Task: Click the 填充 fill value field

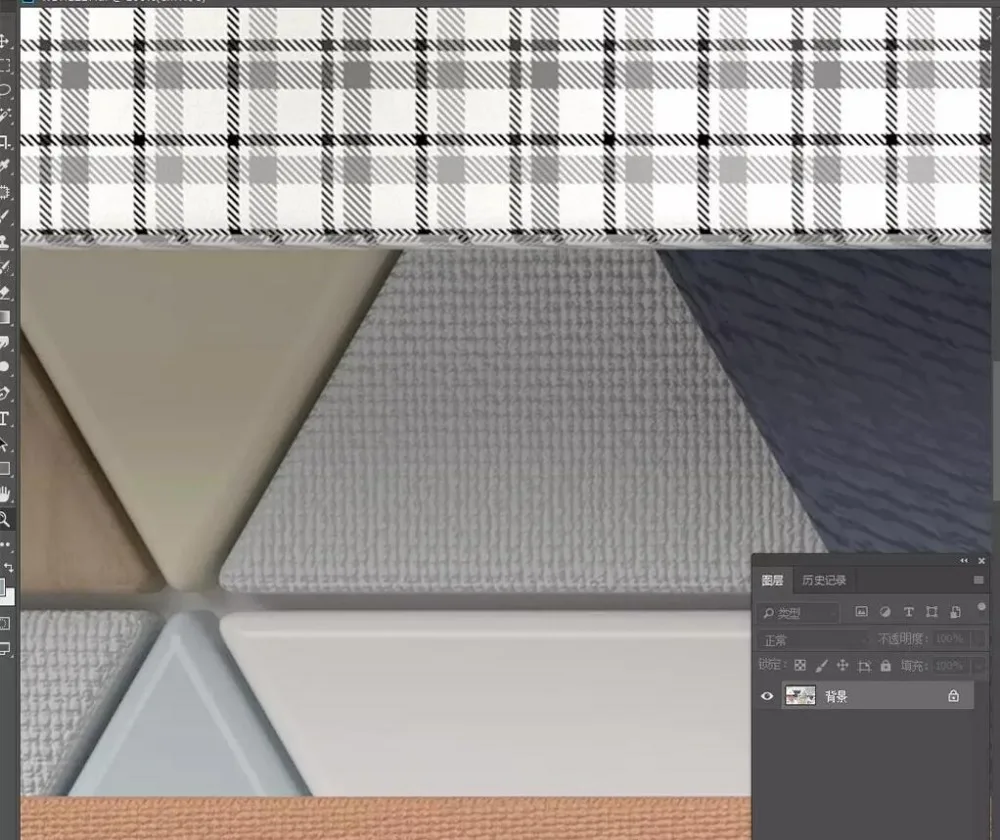Action: tap(950, 666)
